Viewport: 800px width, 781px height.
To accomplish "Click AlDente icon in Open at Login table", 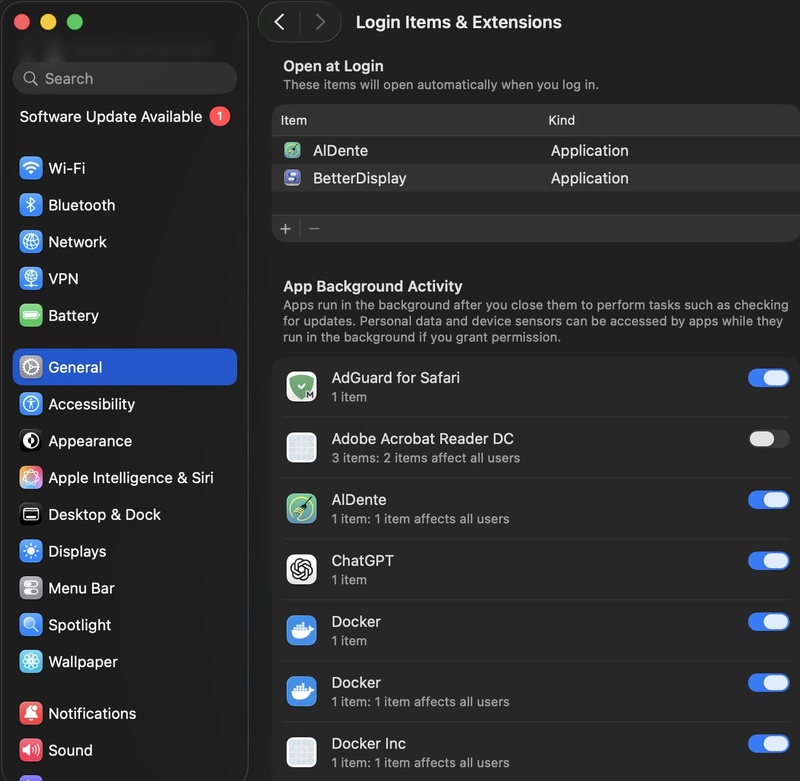I will tap(292, 150).
